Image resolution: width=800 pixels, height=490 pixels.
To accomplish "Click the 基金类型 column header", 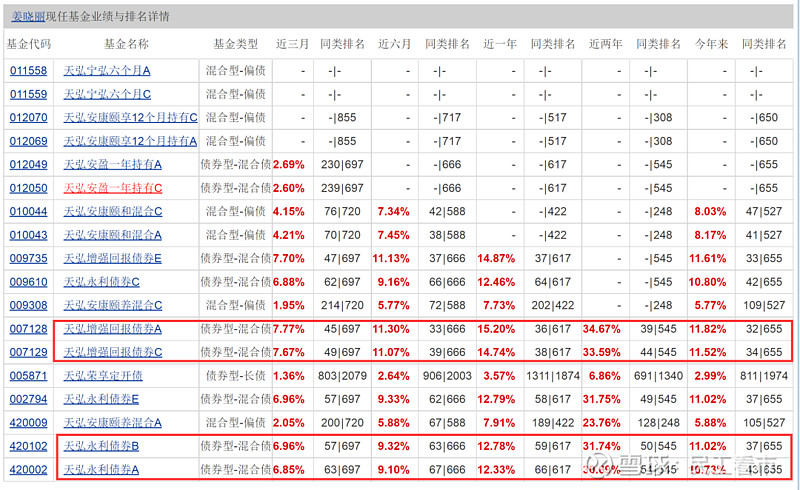I will [x=236, y=44].
